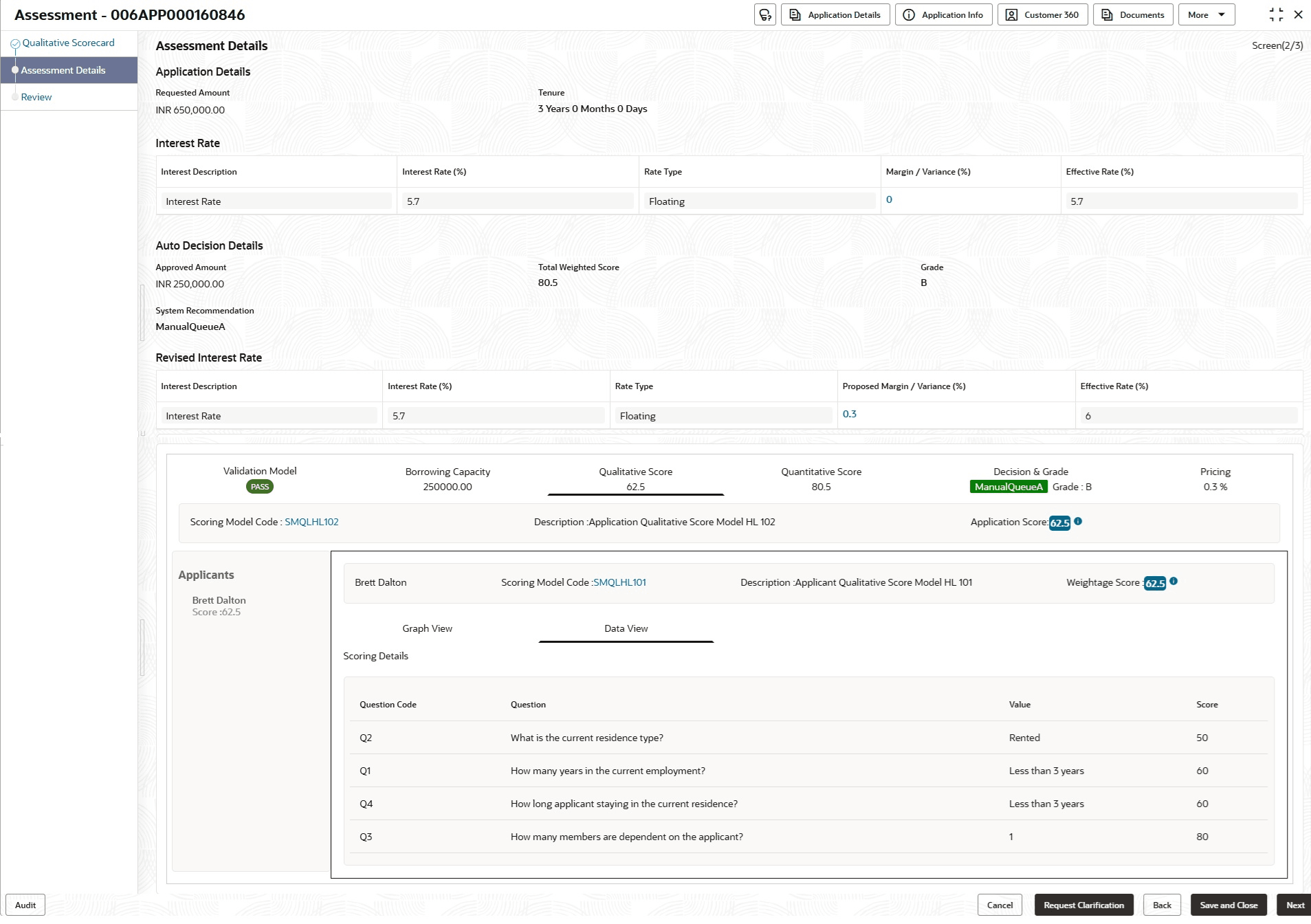Click the ManualQueueA decision badge
Screen dimensions: 1311x924
pos(1009,487)
